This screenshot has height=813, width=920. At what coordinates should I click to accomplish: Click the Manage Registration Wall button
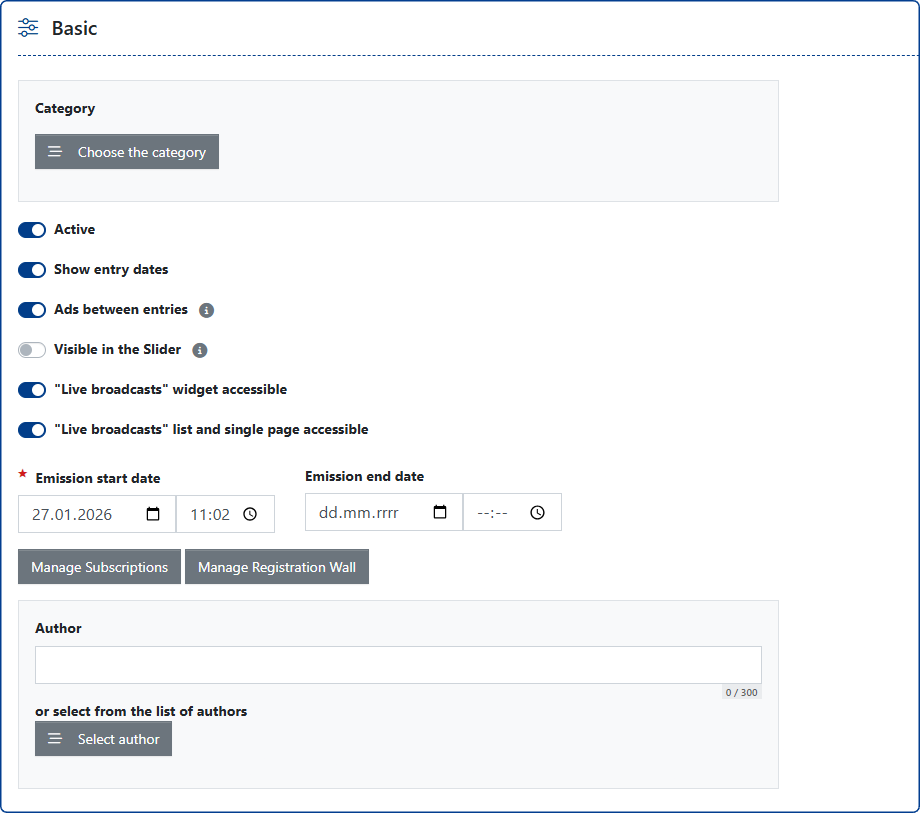(x=277, y=567)
